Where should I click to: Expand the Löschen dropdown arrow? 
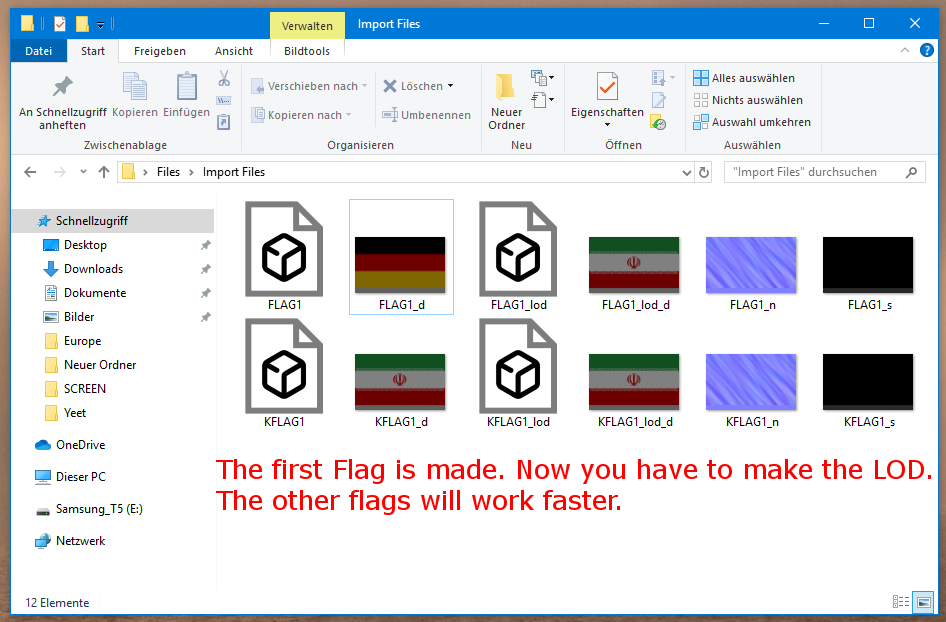point(450,86)
